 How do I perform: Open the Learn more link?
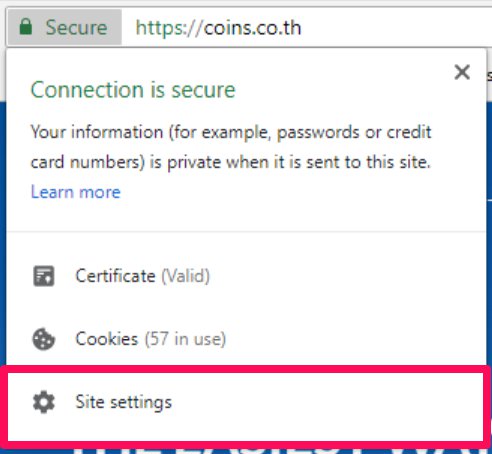(x=76, y=192)
